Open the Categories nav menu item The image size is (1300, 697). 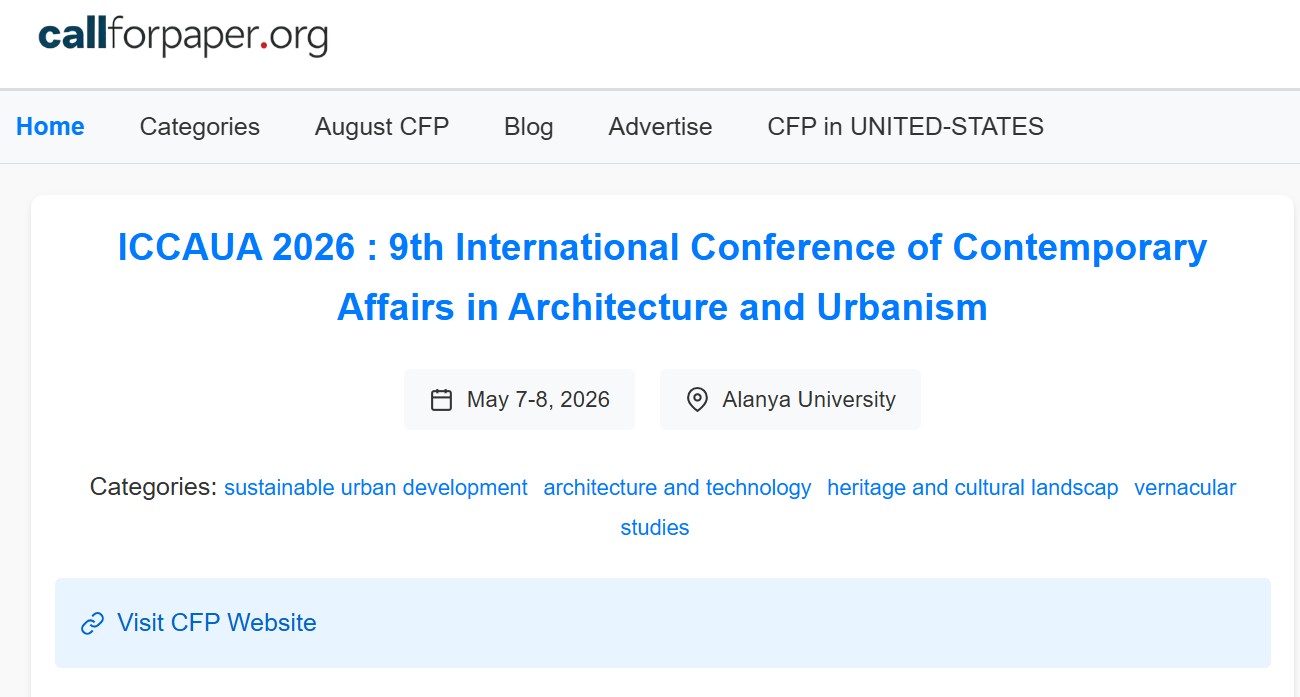coord(199,127)
